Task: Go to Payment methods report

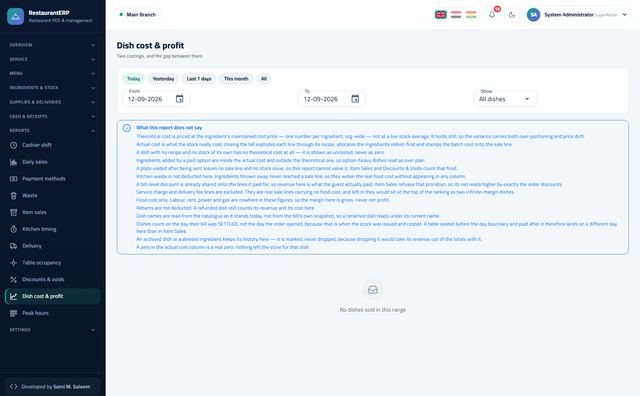Action: click(52, 178)
